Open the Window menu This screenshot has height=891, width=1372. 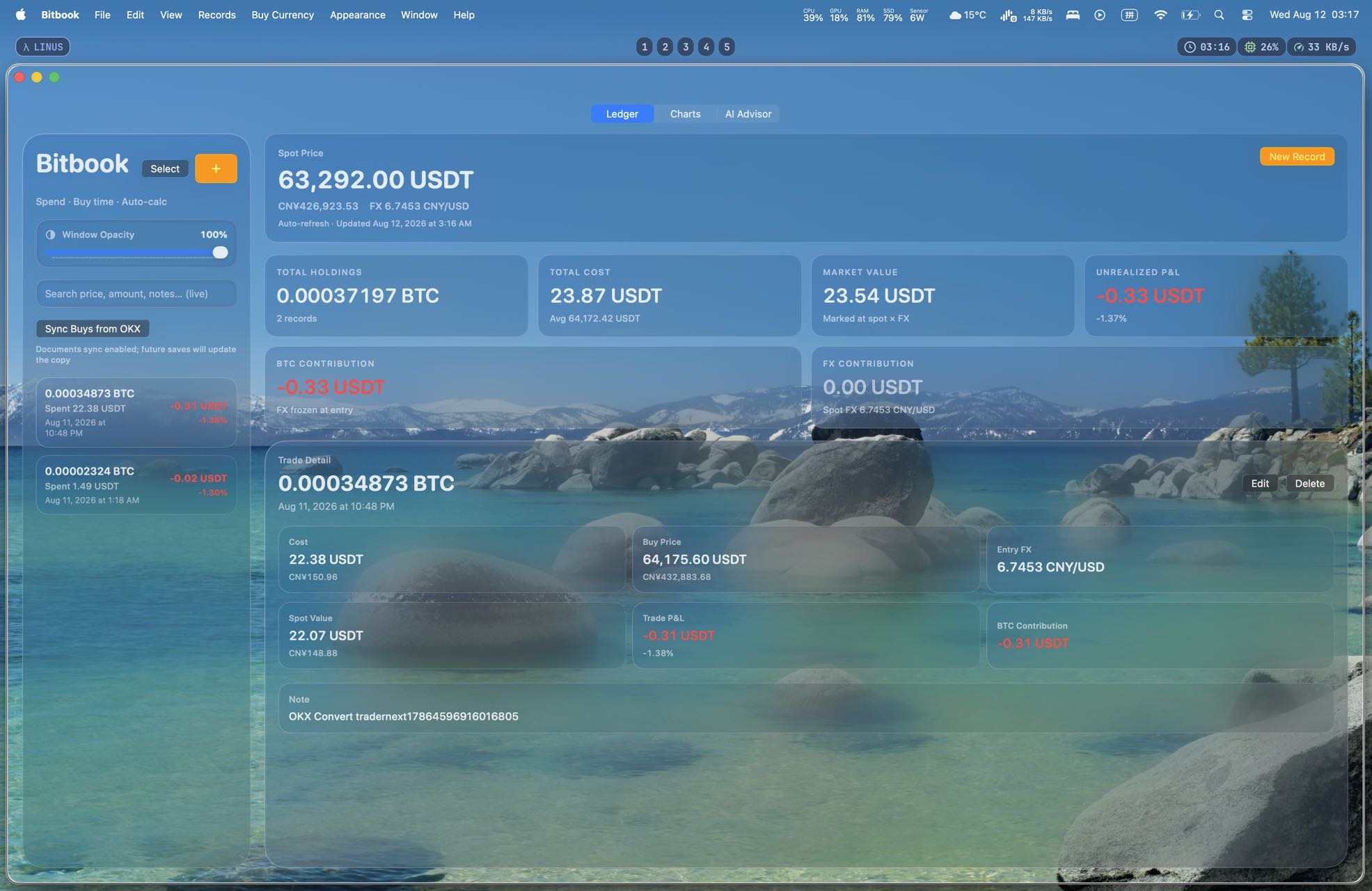419,15
